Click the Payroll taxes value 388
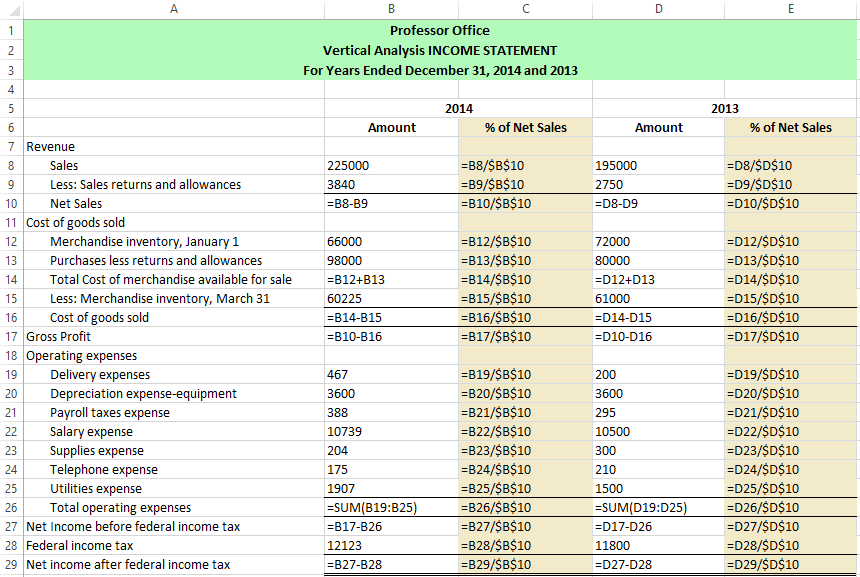This screenshot has height=577, width=860. coord(392,412)
